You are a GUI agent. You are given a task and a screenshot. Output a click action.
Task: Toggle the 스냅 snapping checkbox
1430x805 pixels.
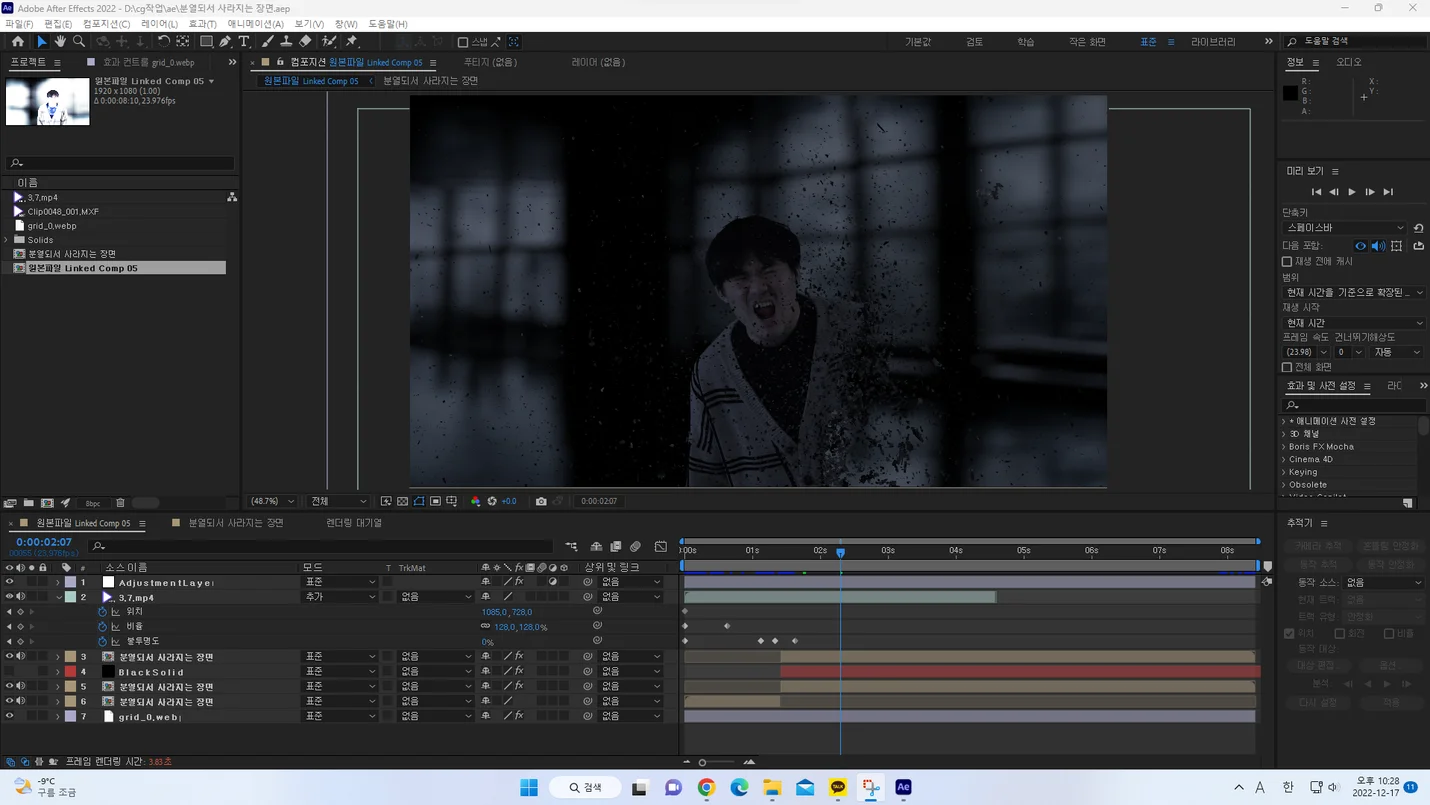pos(463,42)
